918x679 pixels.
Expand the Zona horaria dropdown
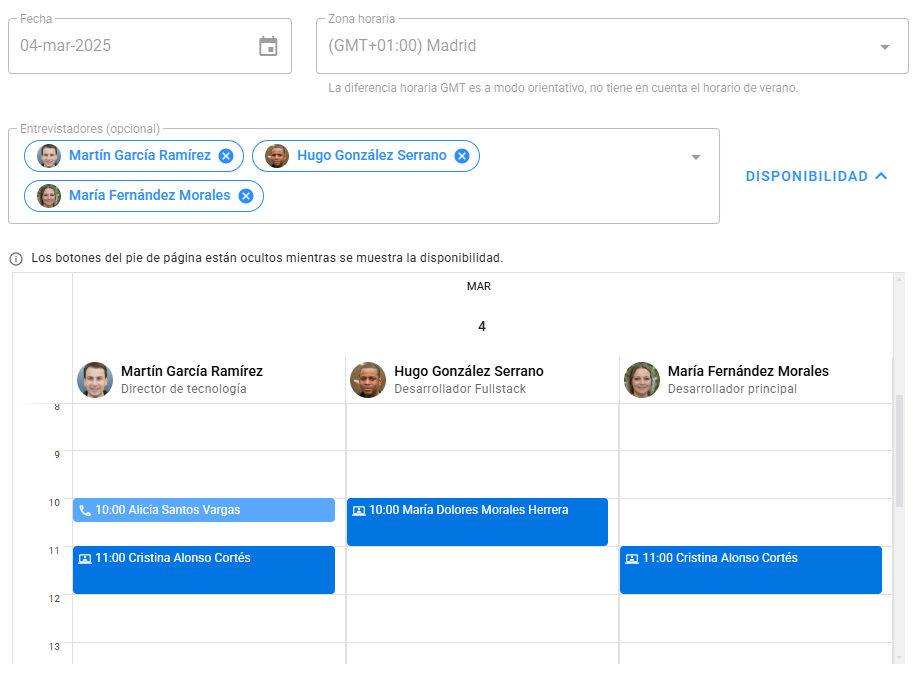point(884,47)
